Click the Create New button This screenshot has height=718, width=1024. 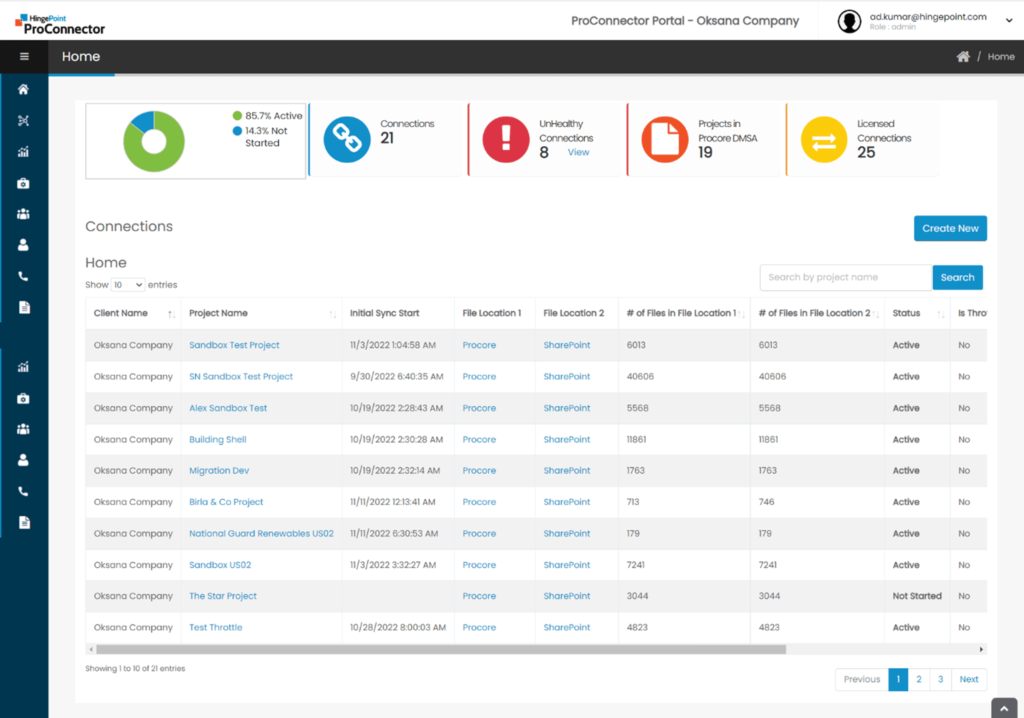click(950, 229)
